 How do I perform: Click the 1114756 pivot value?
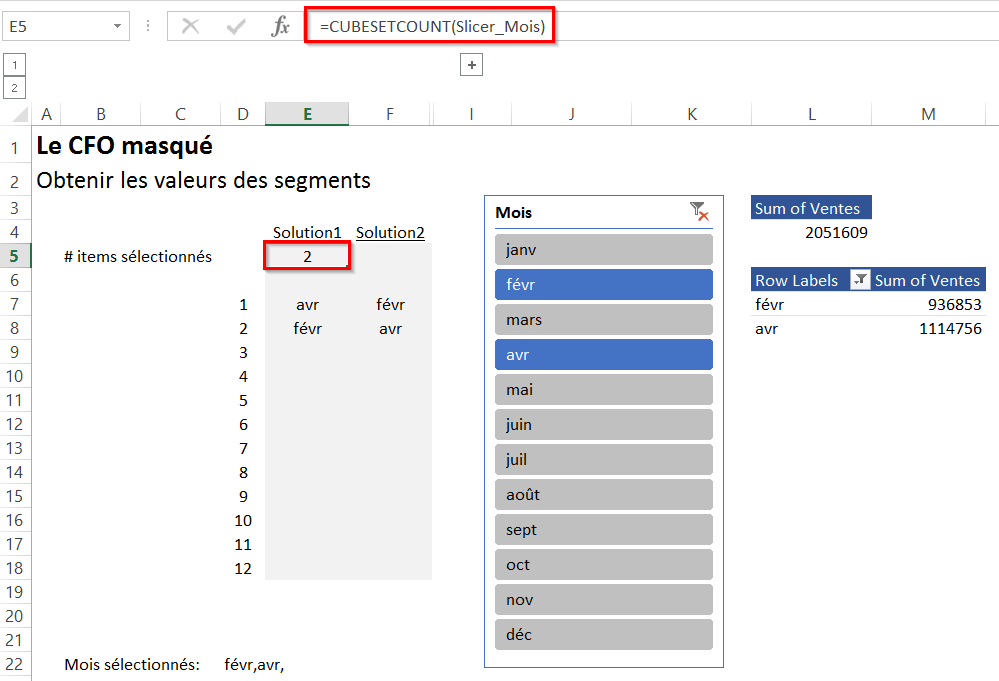950,329
